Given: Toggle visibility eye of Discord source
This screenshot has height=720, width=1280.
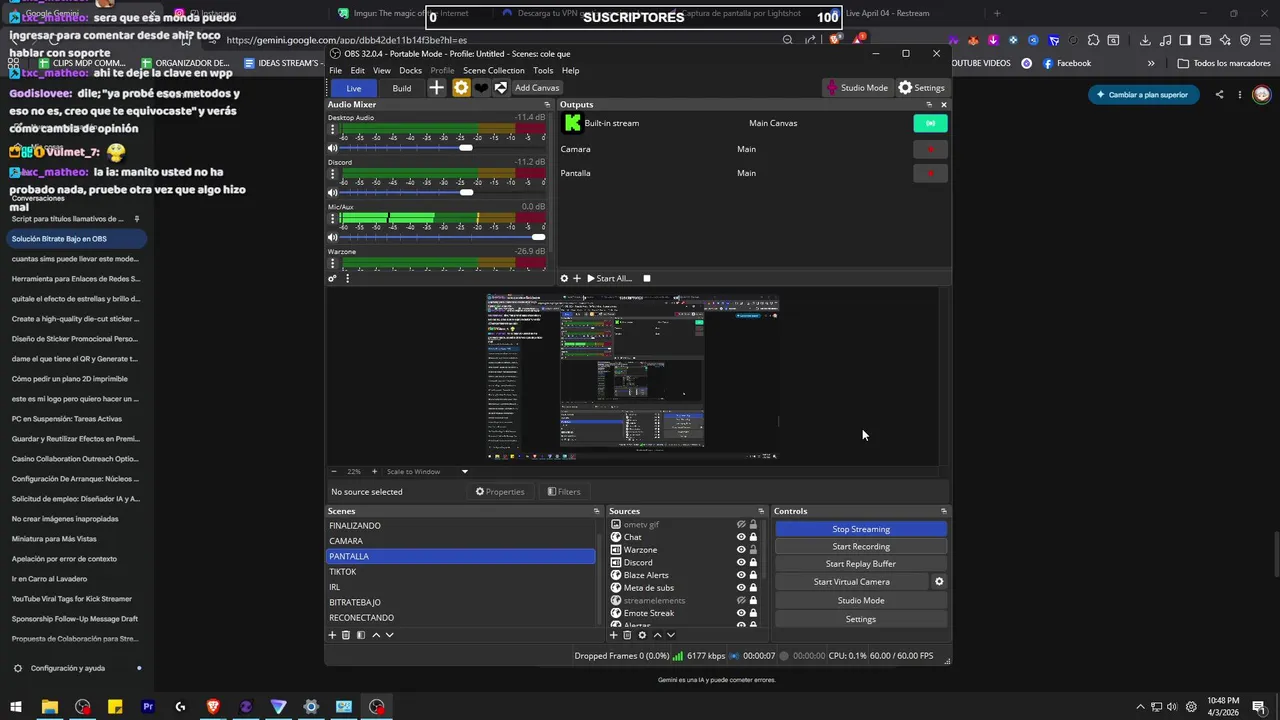Looking at the screenshot, I should point(741,562).
